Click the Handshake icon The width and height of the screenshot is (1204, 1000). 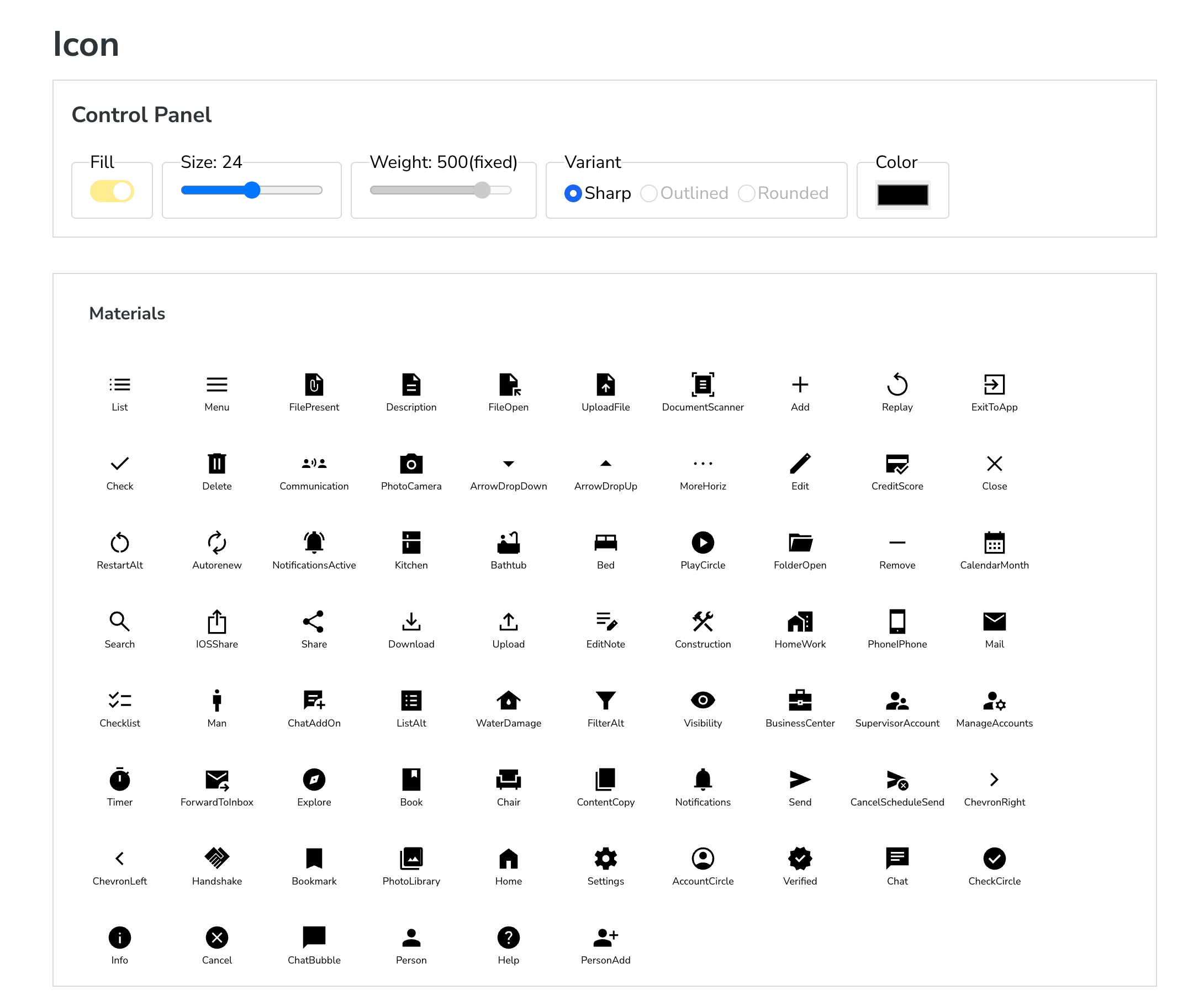tap(216, 858)
